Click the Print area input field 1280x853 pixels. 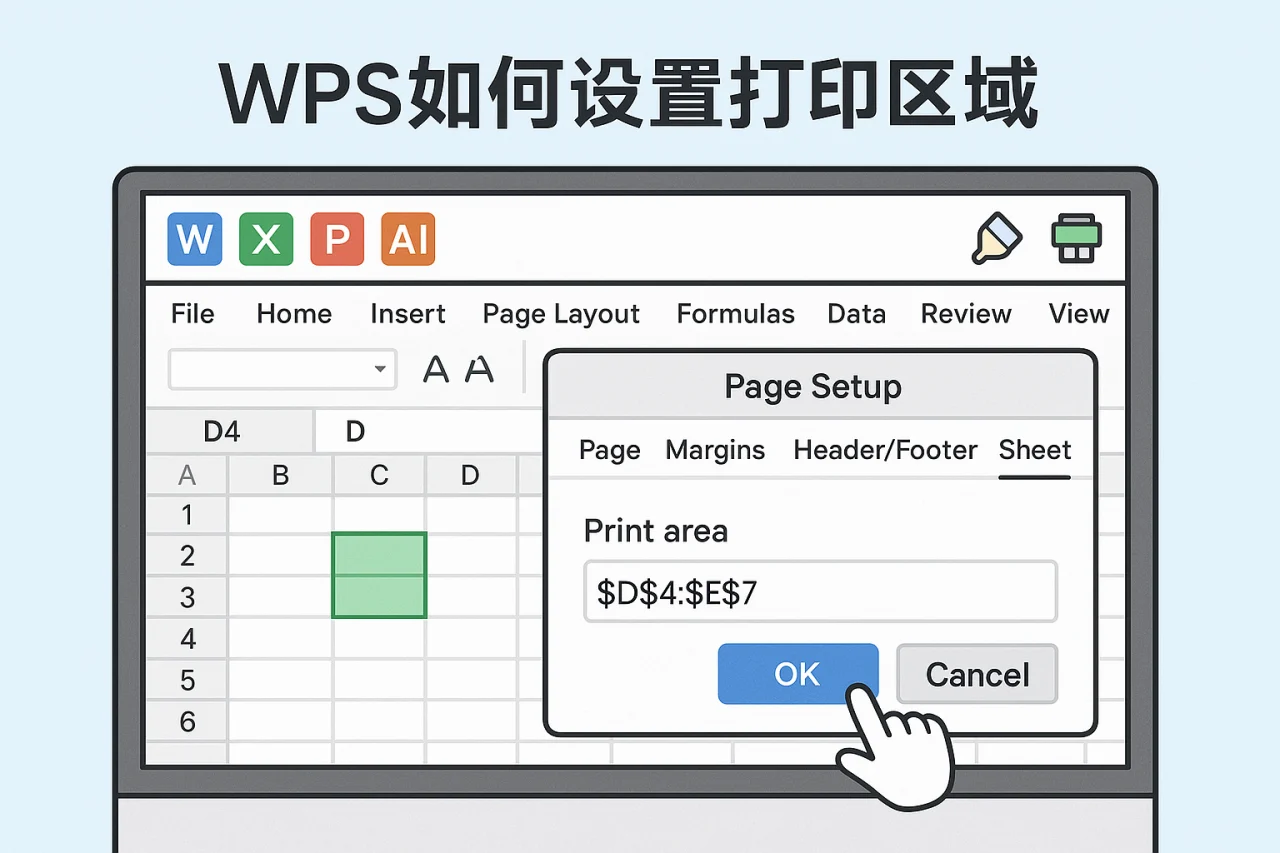coord(820,591)
